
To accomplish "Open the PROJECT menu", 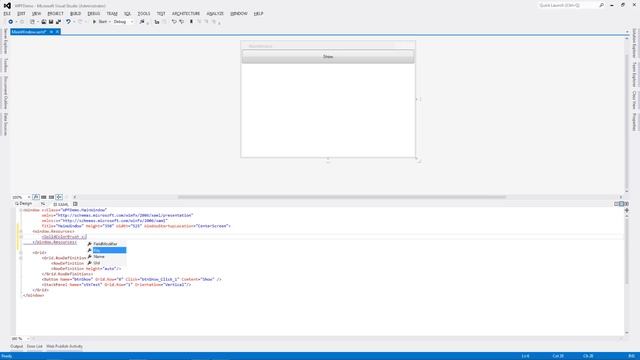I will coord(56,13).
